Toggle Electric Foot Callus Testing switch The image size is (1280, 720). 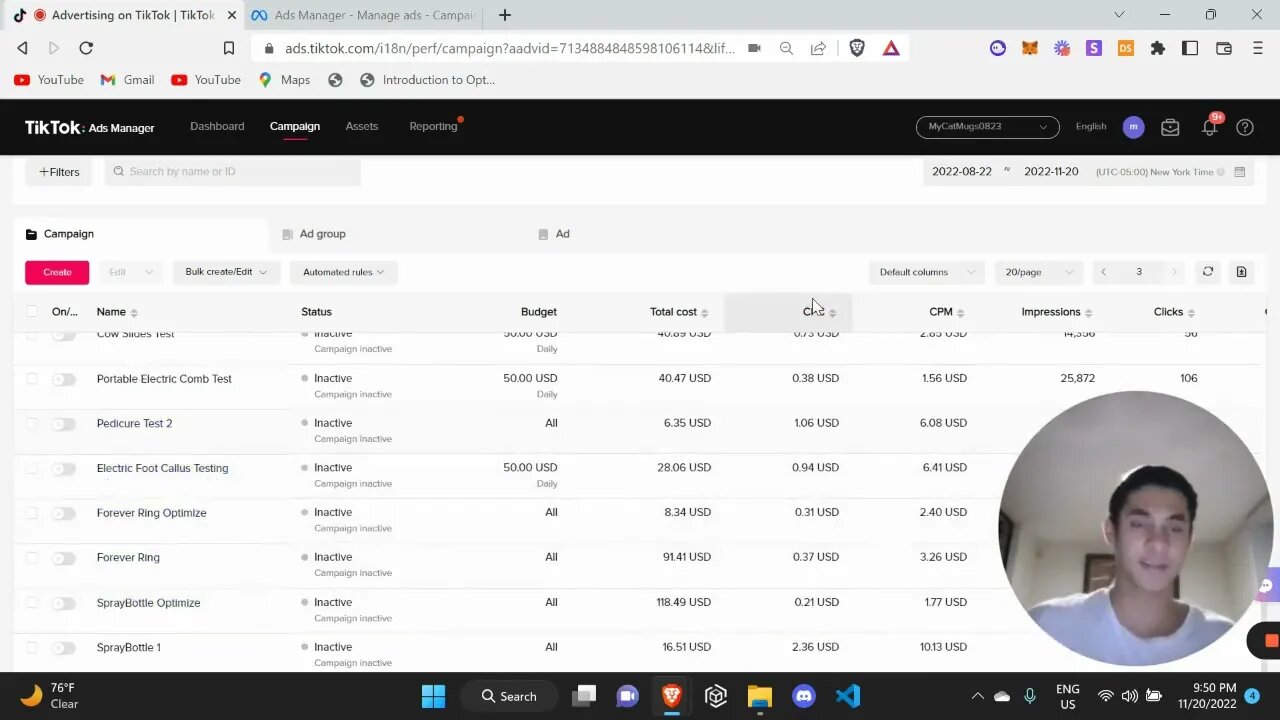[x=64, y=469]
